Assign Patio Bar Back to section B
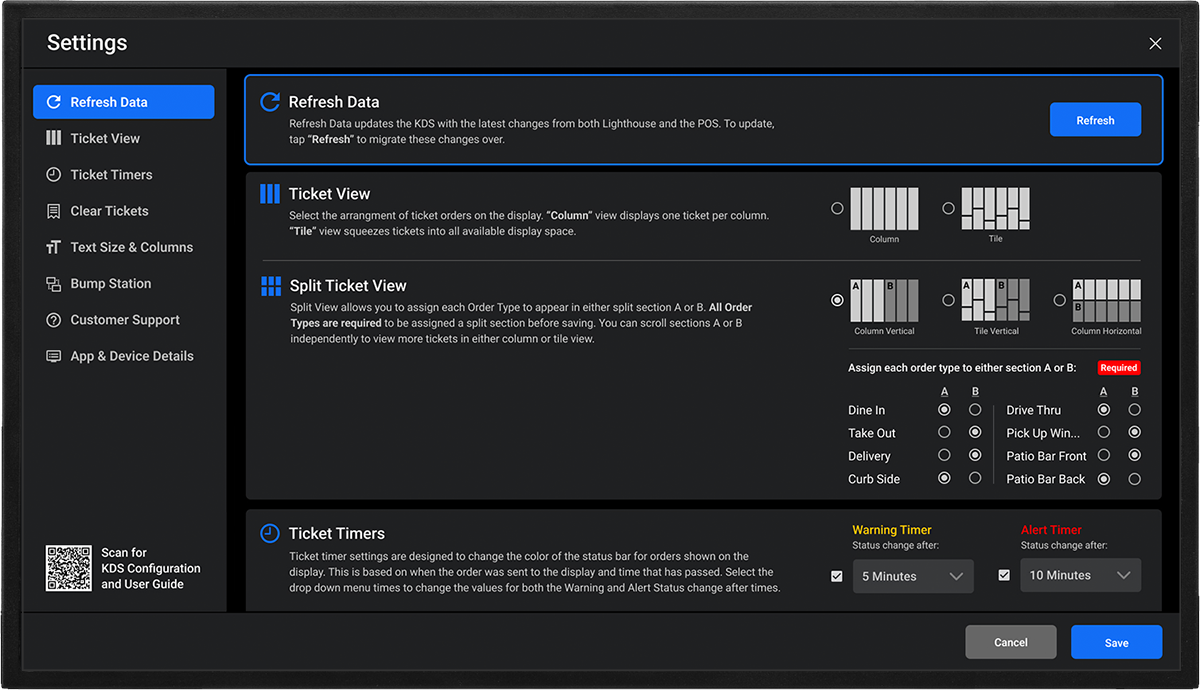Viewport: 1200px width, 690px height. coord(1134,479)
